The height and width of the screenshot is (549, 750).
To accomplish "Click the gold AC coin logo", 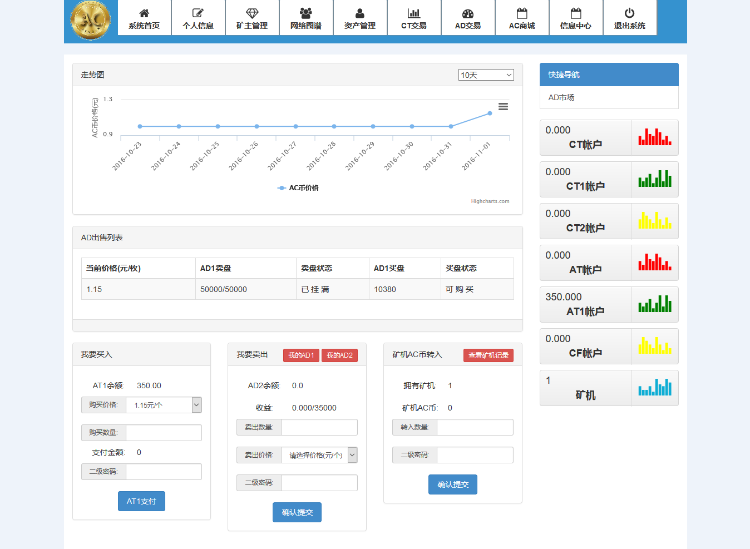I will point(90,21).
